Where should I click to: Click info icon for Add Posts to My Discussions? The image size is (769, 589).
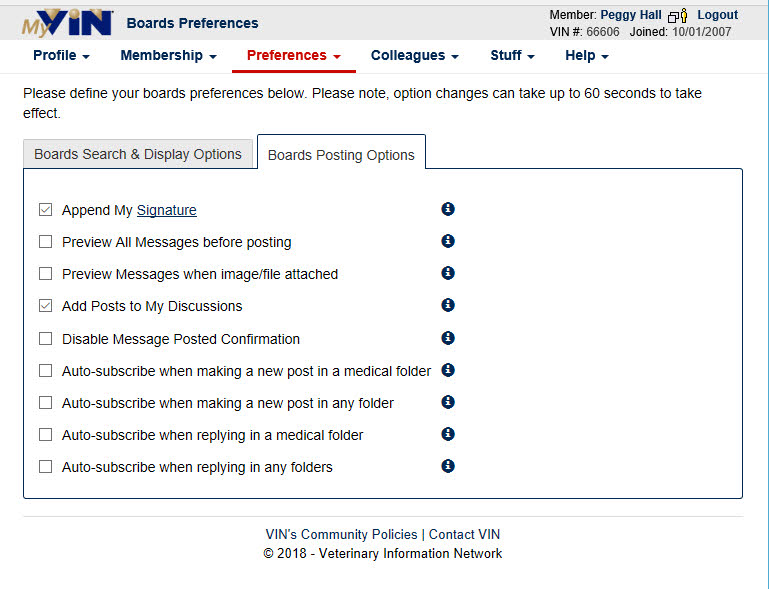(448, 305)
